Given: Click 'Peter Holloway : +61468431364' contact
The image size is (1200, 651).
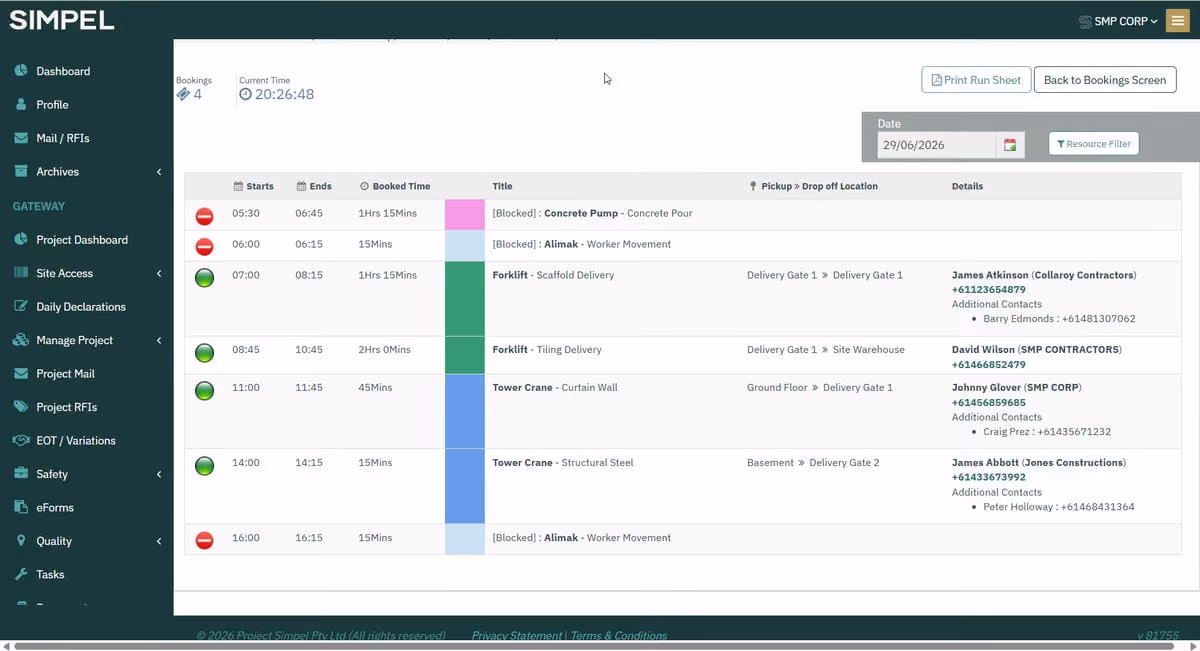Looking at the screenshot, I should click(x=1058, y=507).
